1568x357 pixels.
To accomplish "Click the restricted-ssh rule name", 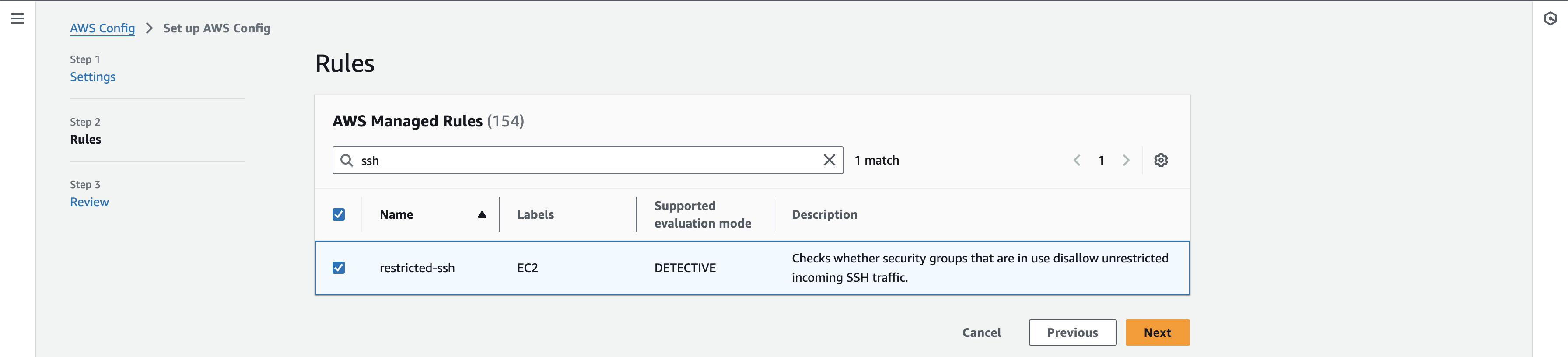I will click(417, 268).
